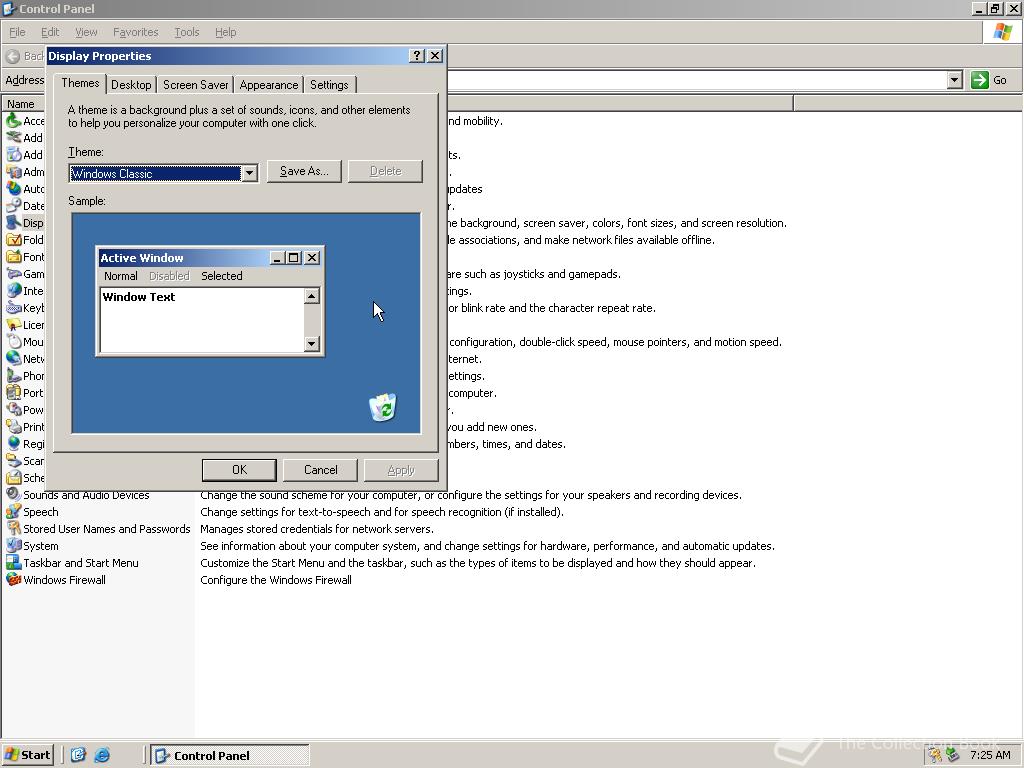This screenshot has height=768, width=1024.
Task: Open the Theme dropdown list
Action: coord(249,173)
